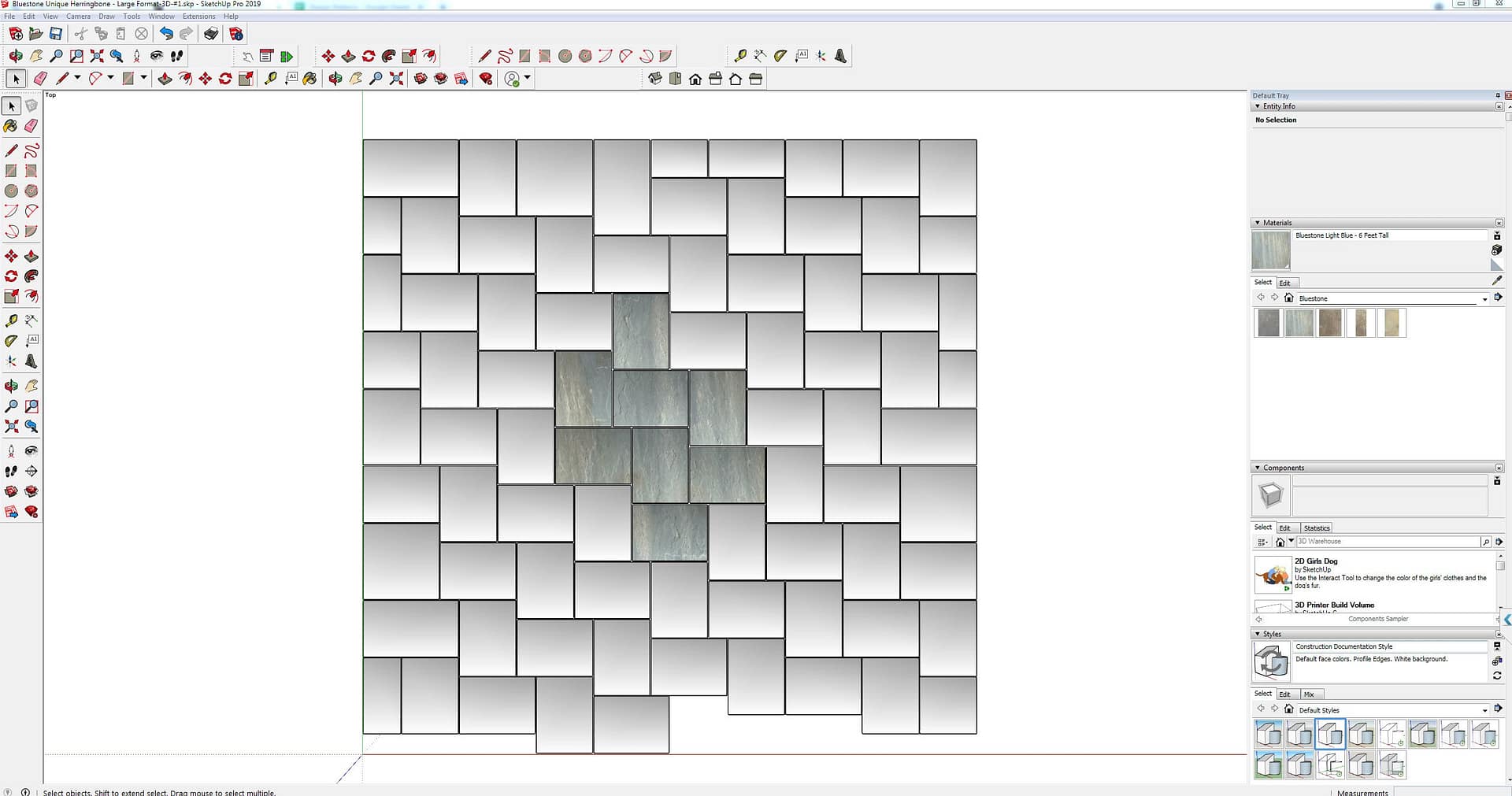Click the Iso view house icon
The width and height of the screenshot is (1512, 796).
(x=655, y=79)
